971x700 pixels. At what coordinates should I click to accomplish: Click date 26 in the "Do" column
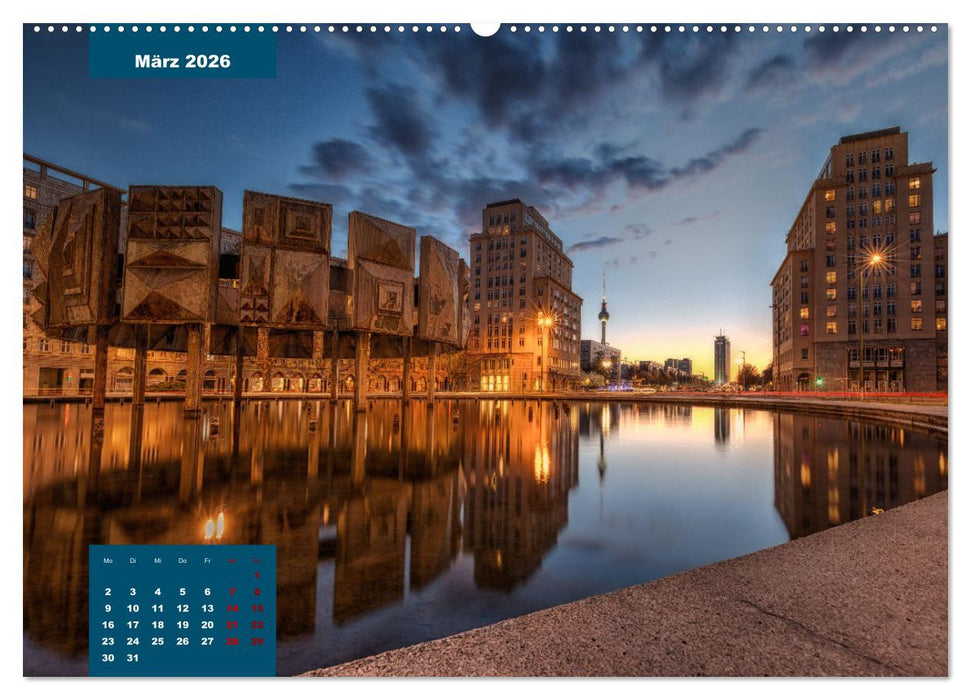182,640
